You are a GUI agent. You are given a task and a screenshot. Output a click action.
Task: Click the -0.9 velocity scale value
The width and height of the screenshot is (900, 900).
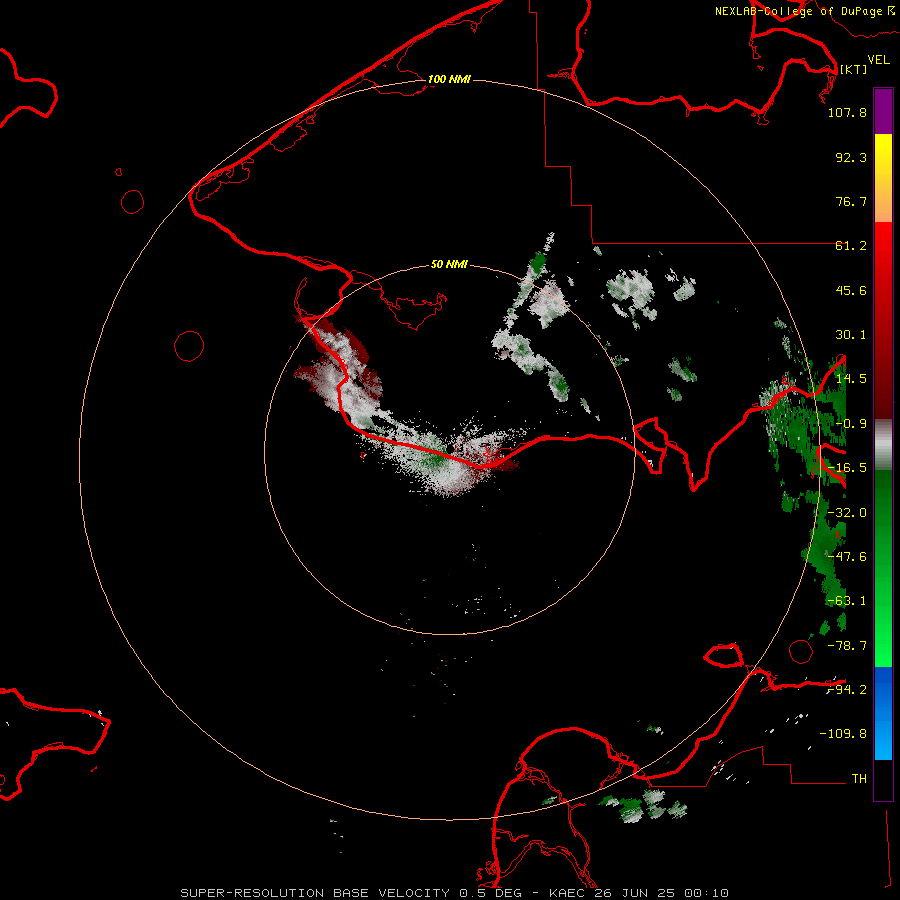851,424
